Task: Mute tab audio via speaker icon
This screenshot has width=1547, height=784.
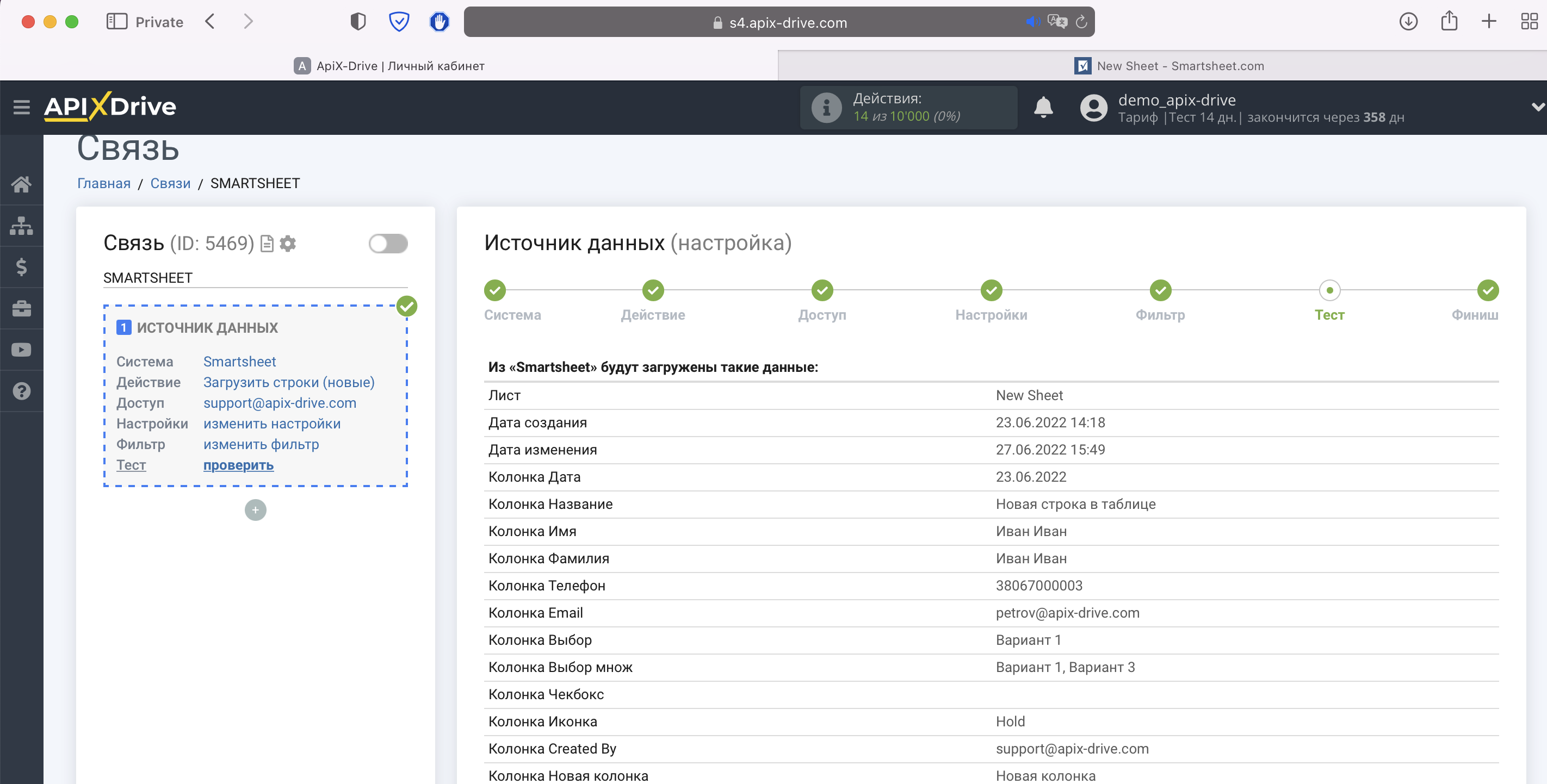Action: point(1032,22)
